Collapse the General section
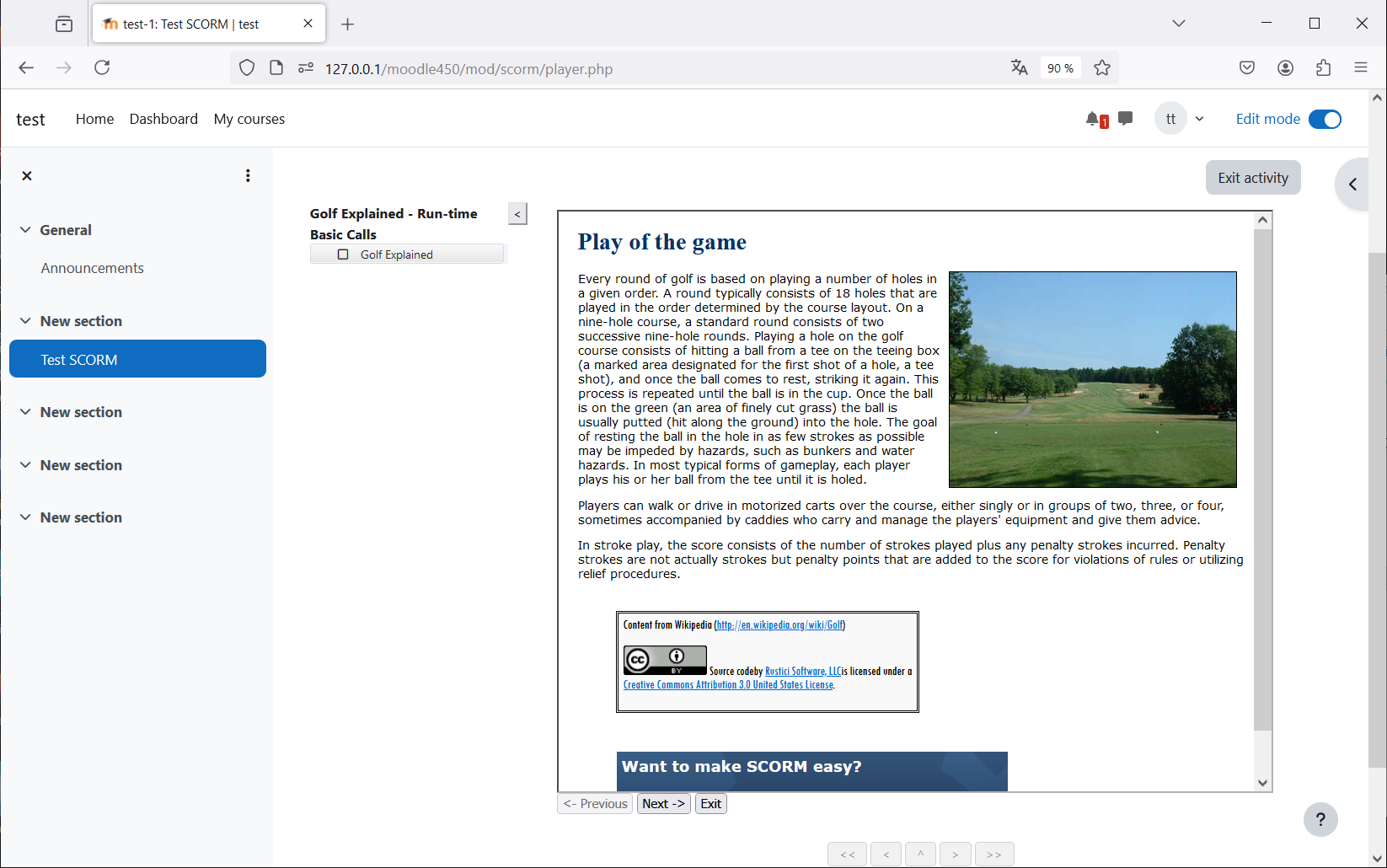The width and height of the screenshot is (1387, 868). pyautogui.click(x=25, y=229)
